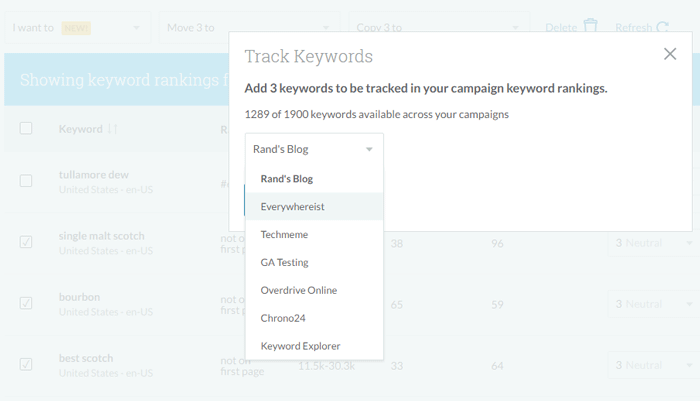Viewport: 700px width, 401px height.
Task: Sort by the Keyword column arrows
Action: click(113, 129)
